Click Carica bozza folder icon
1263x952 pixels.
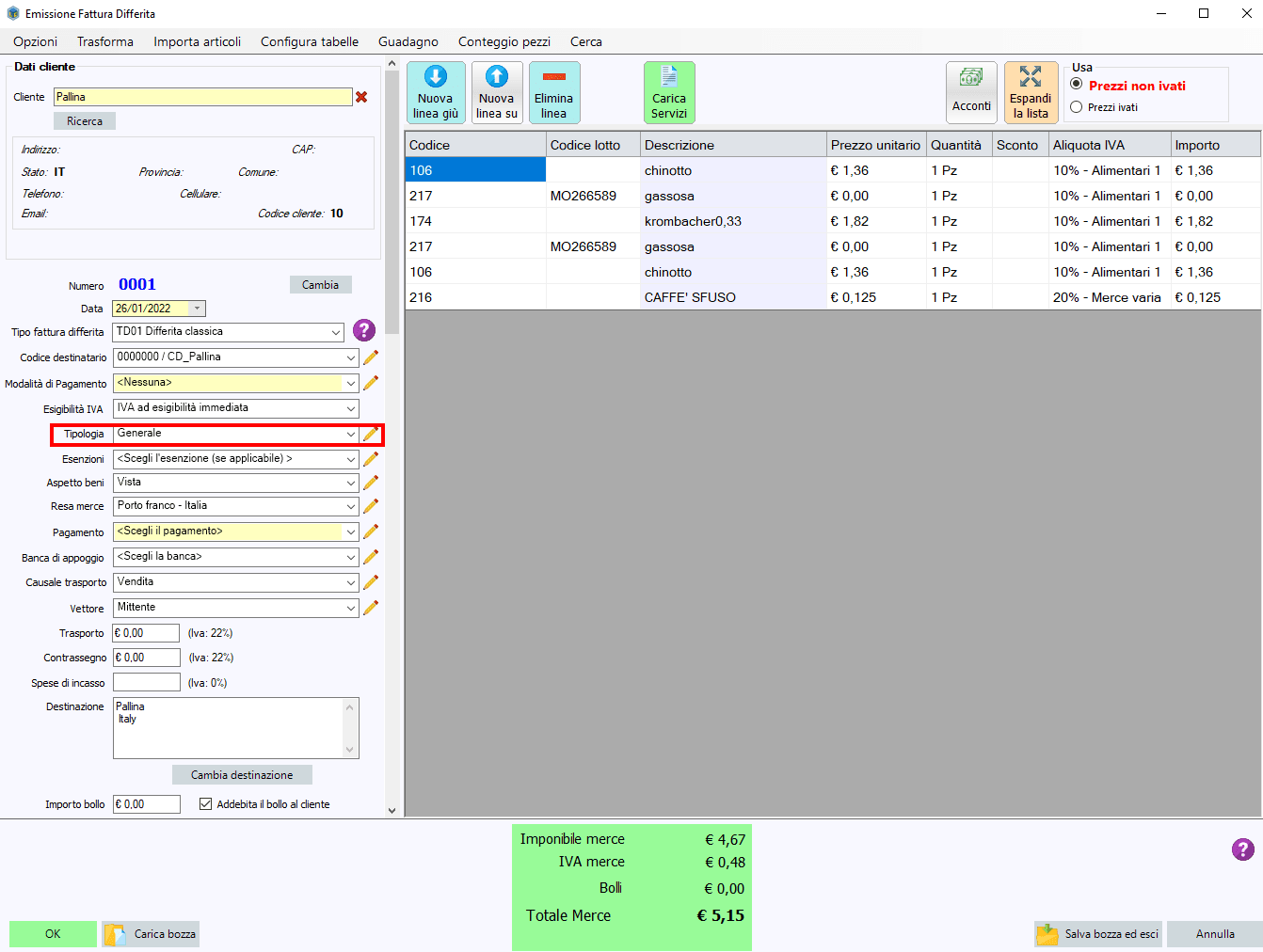click(116, 934)
